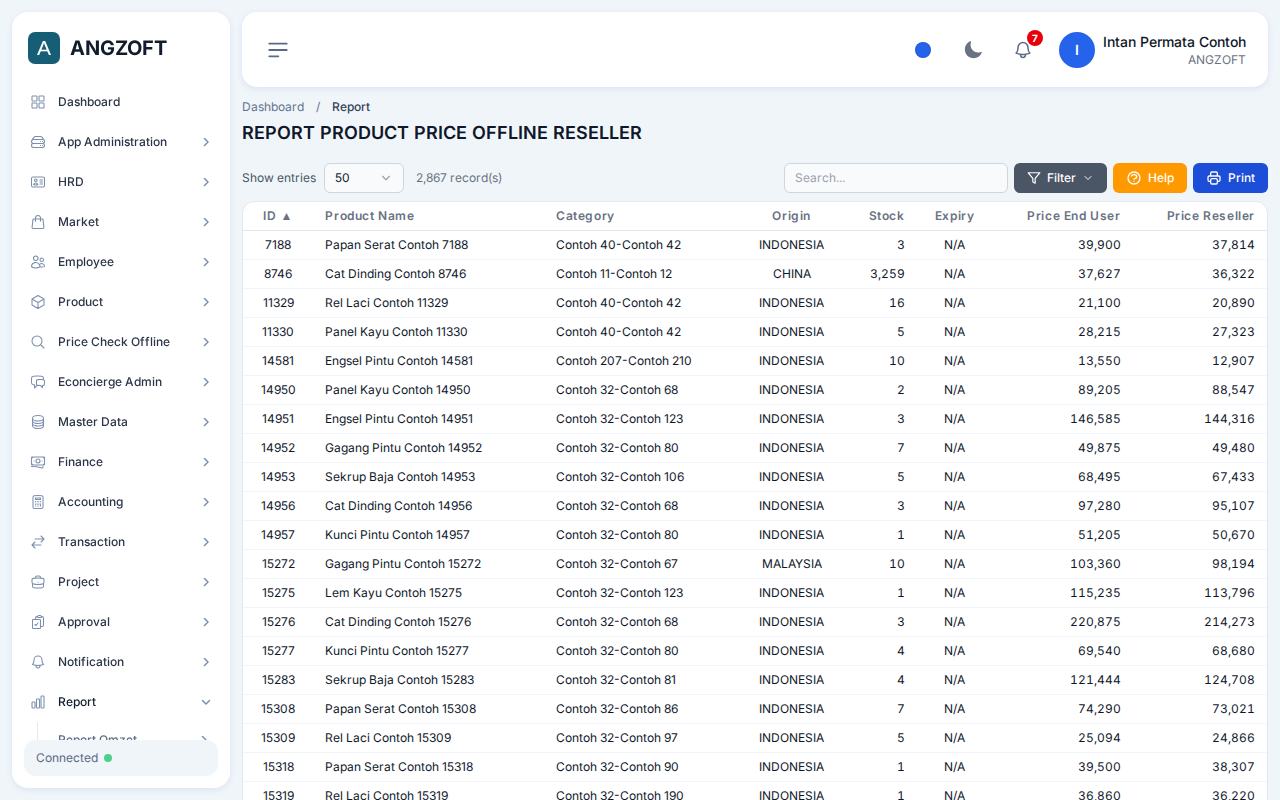Screen dimensions: 1280x800
Task: Open the Dashboard menu item
Action: [x=121, y=102]
